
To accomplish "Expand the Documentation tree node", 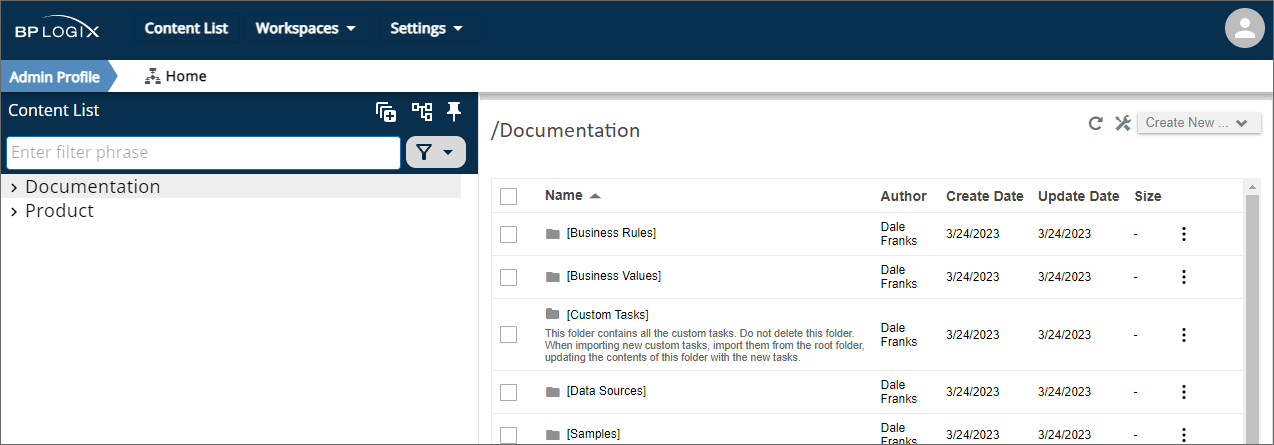I will pyautogui.click(x=14, y=187).
